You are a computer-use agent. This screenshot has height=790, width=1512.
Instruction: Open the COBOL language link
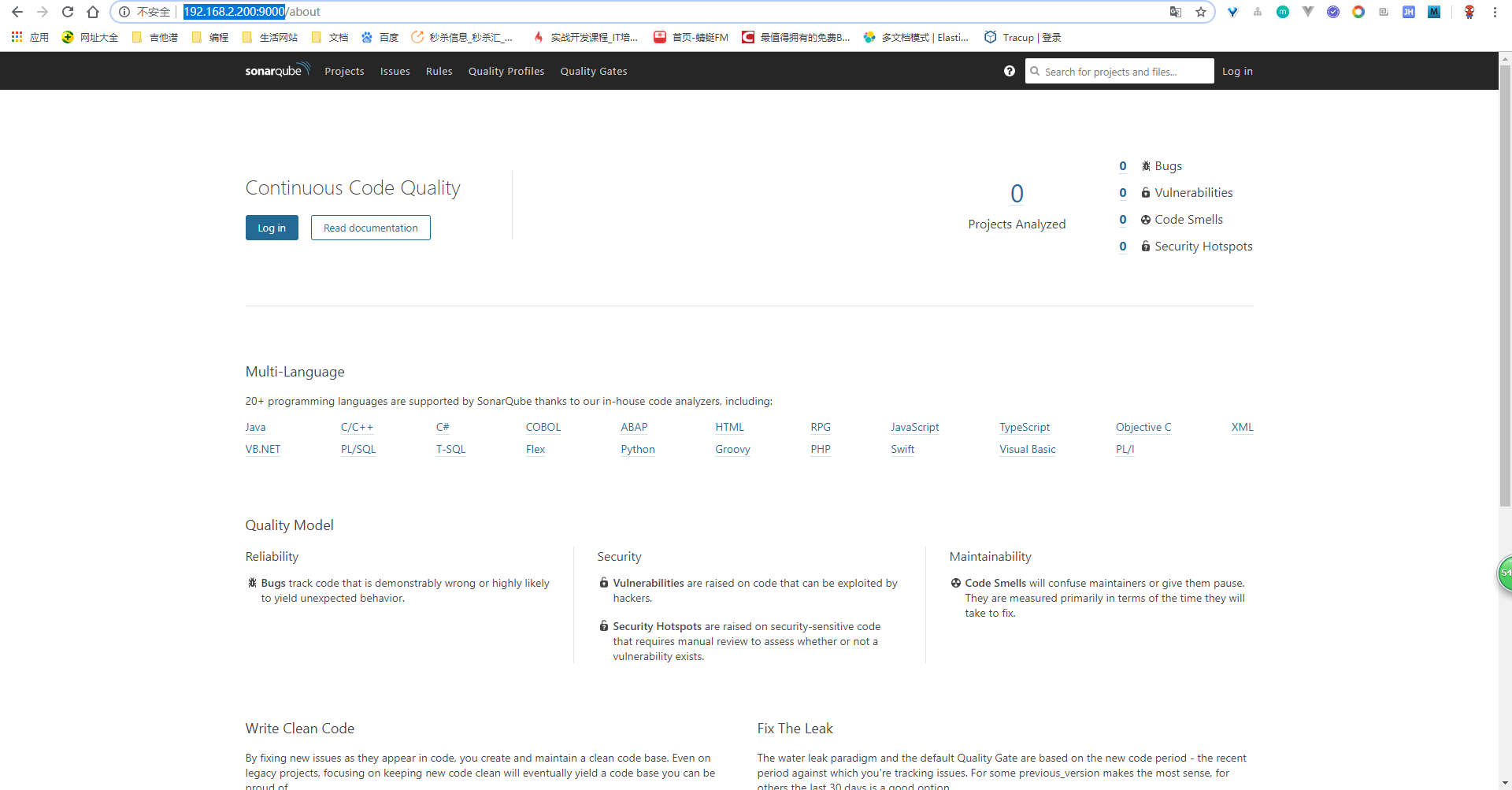543,427
